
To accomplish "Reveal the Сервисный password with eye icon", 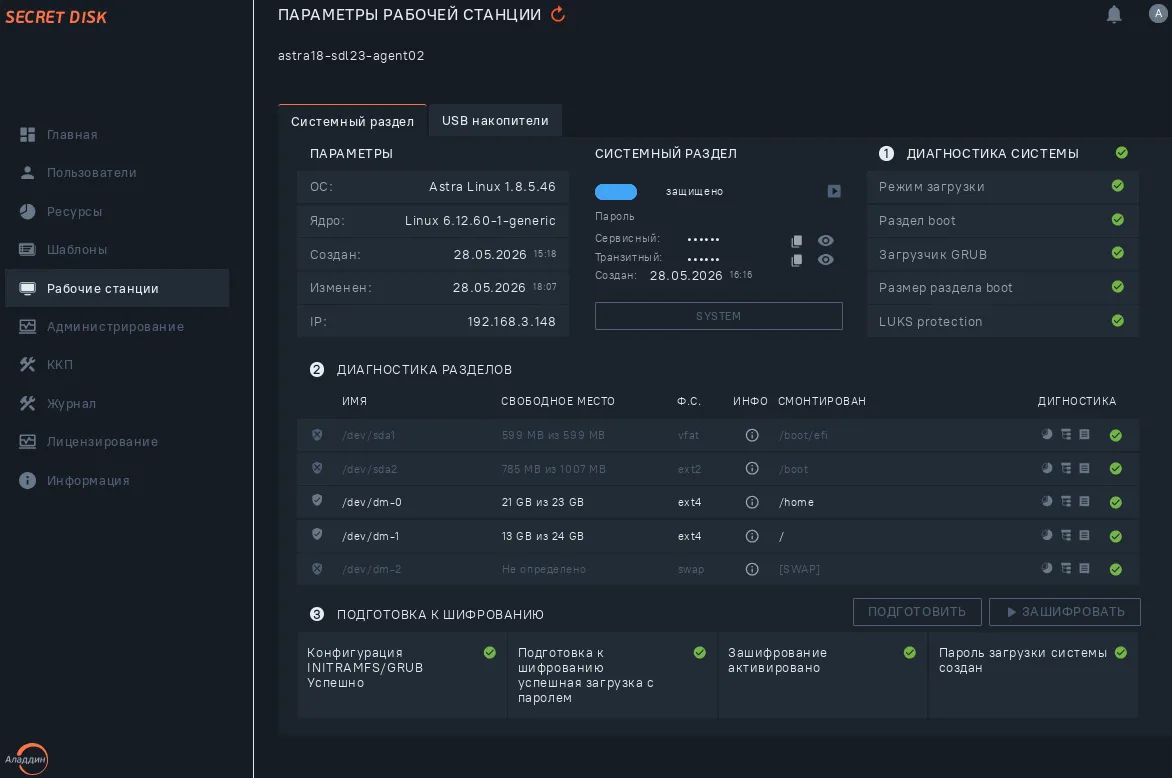I will pos(825,241).
